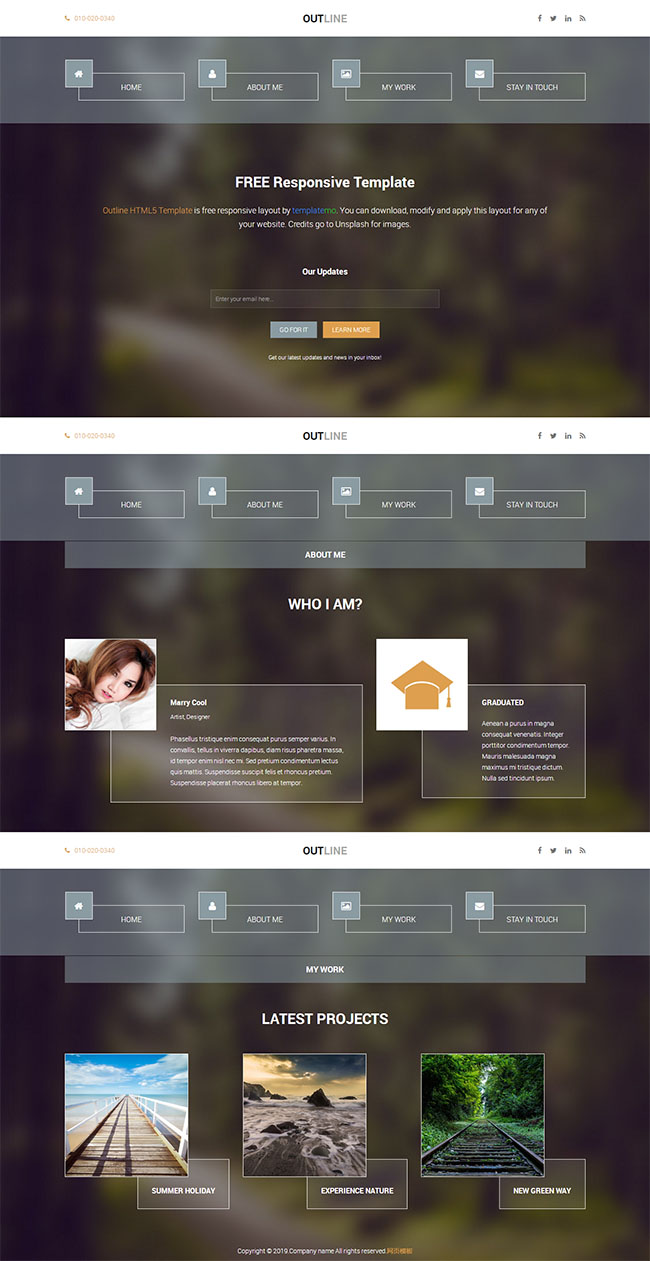
Task: Click the picture icon above the first MY WORK
Action: [x=346, y=74]
